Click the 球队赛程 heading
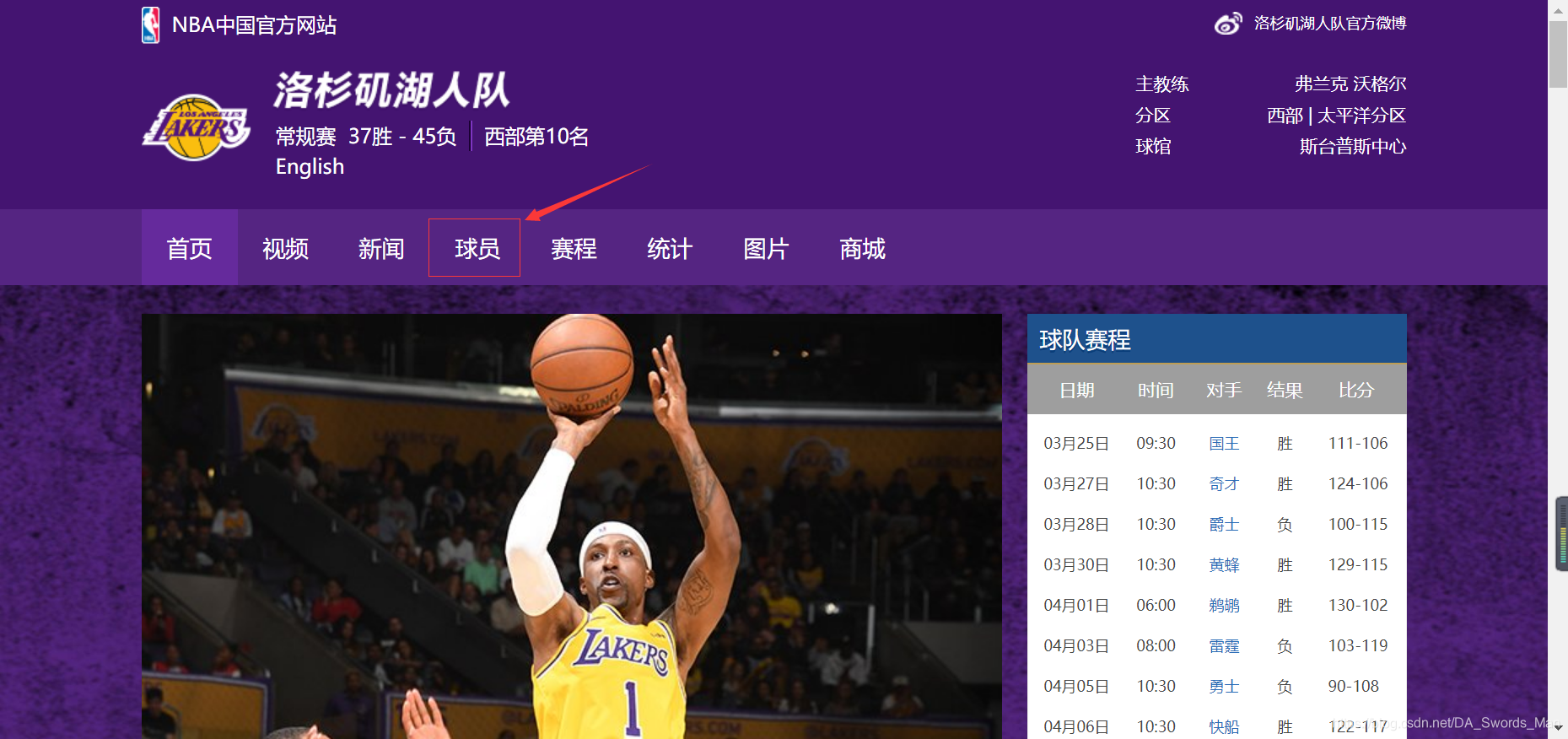 [x=1085, y=340]
